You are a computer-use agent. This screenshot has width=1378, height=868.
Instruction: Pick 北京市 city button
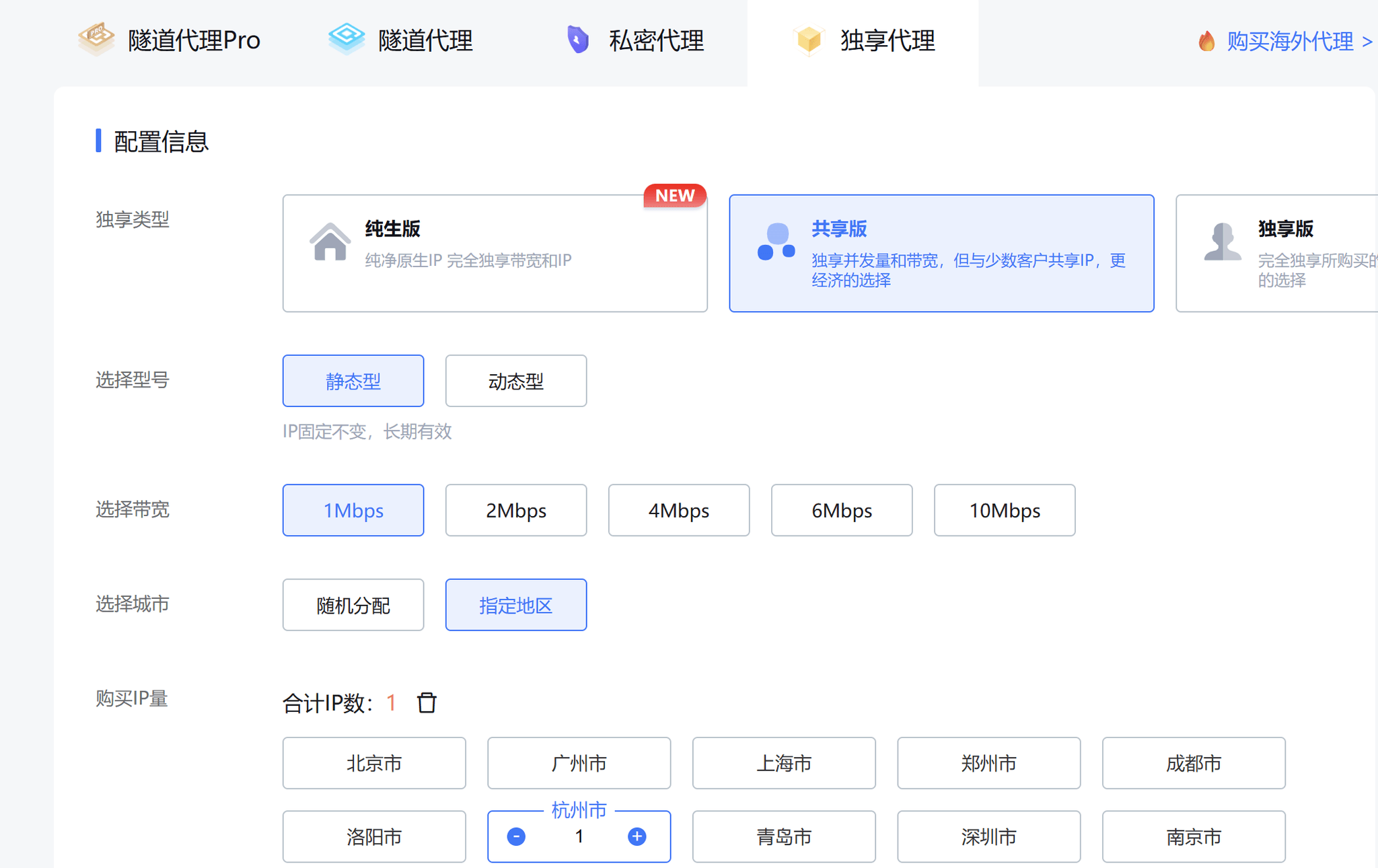[x=374, y=763]
